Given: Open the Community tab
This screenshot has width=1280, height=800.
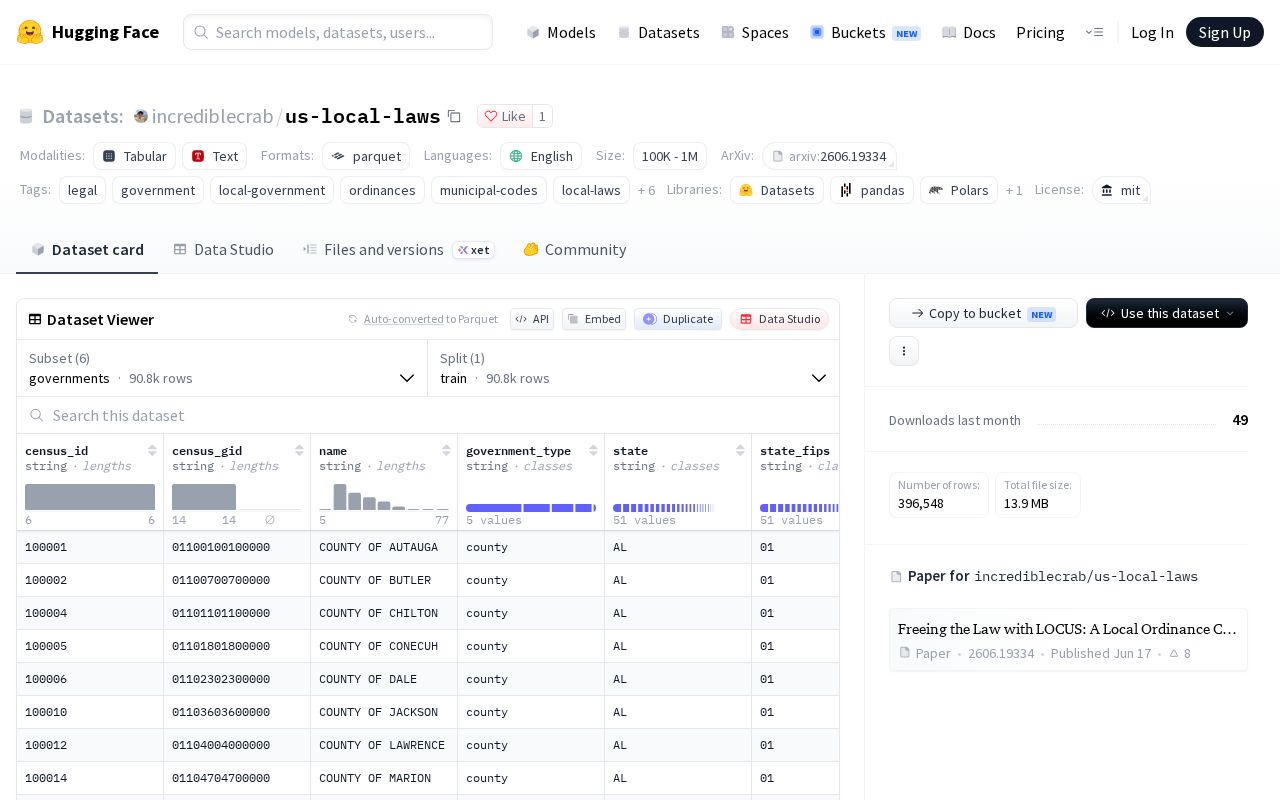Looking at the screenshot, I should (x=574, y=249).
